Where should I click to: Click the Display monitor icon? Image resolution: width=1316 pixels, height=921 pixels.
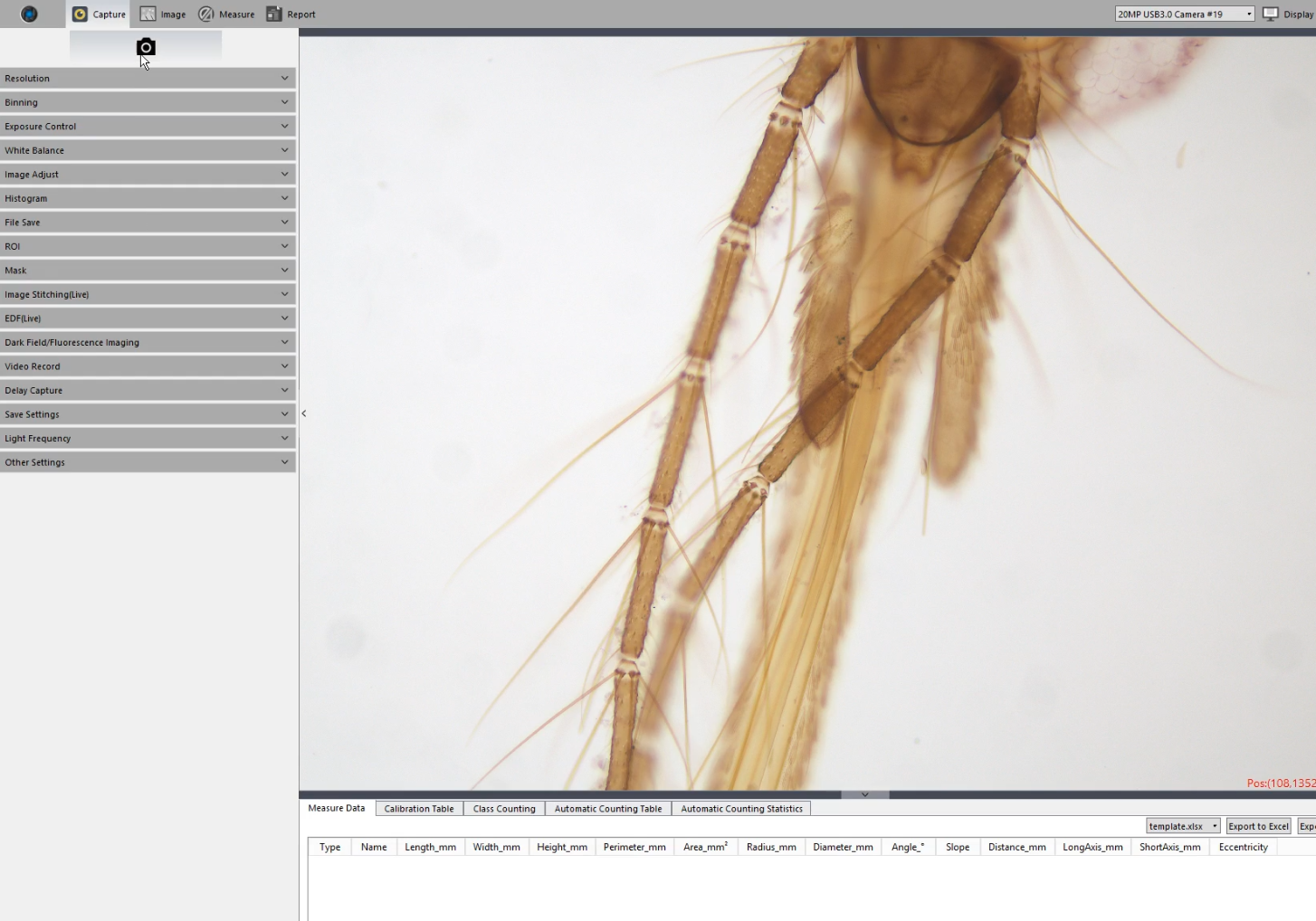click(1271, 14)
